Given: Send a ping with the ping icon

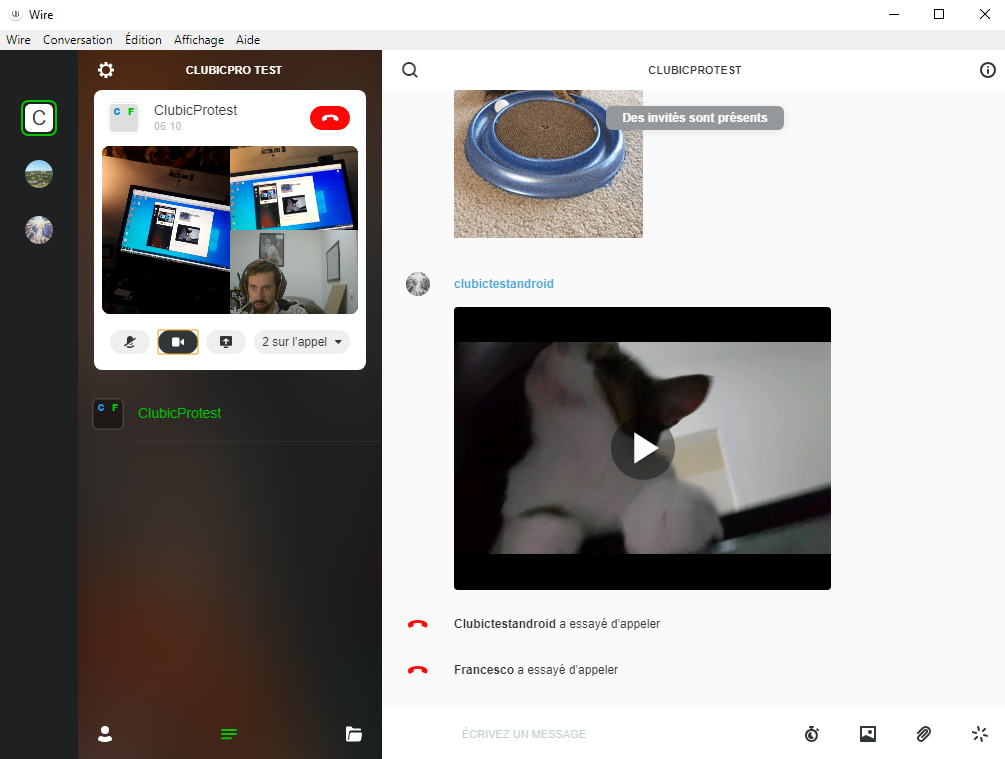Looking at the screenshot, I should (x=980, y=734).
